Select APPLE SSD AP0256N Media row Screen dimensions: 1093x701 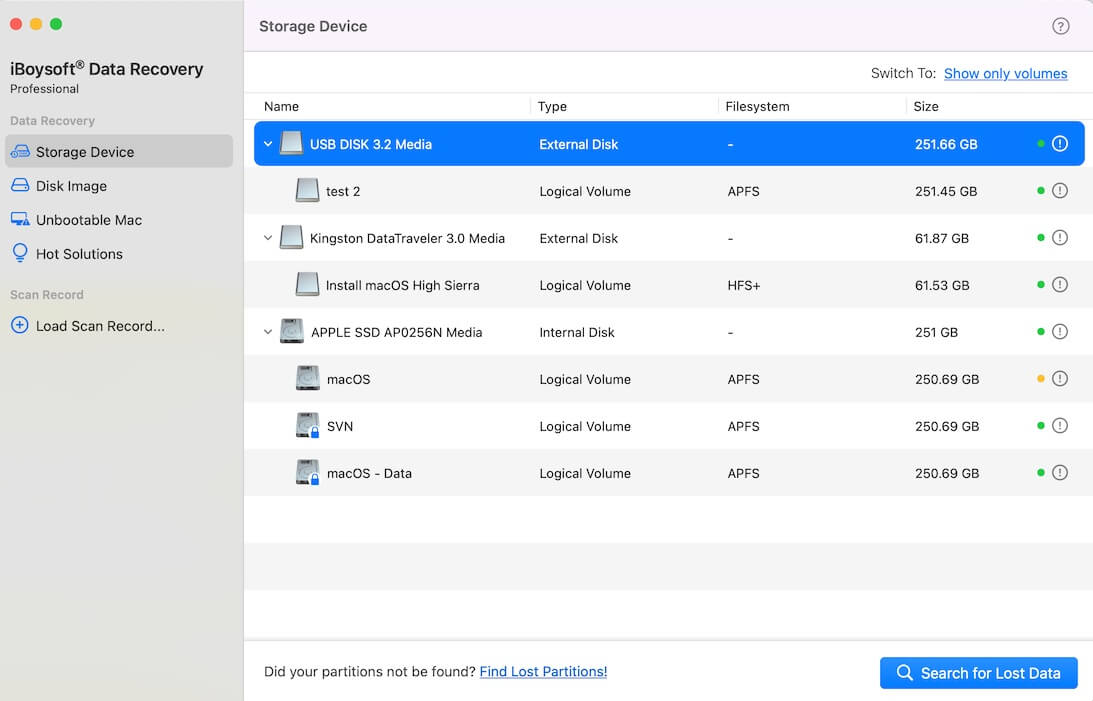point(668,332)
